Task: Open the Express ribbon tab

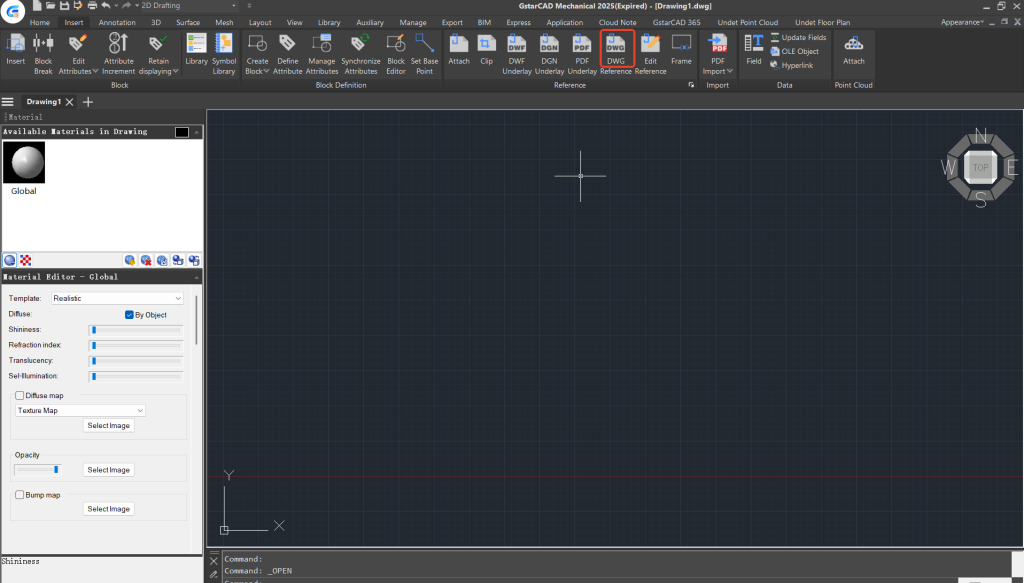Action: click(519, 22)
